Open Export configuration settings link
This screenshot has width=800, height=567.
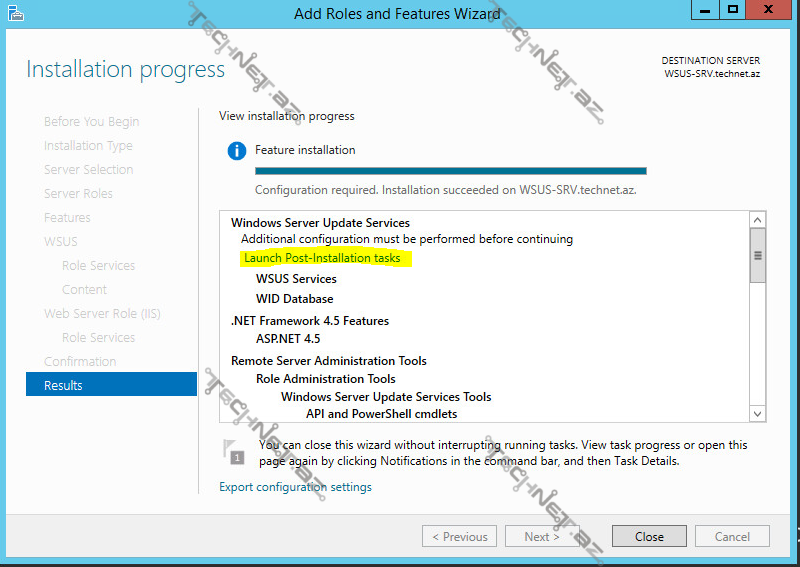[x=295, y=487]
